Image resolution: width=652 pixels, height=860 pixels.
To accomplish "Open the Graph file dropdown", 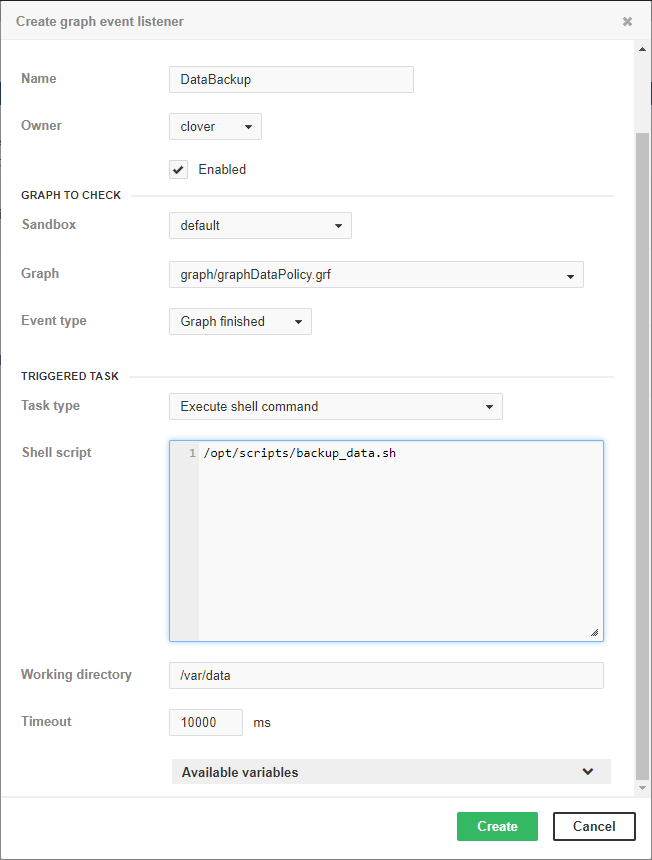I will (x=376, y=275).
